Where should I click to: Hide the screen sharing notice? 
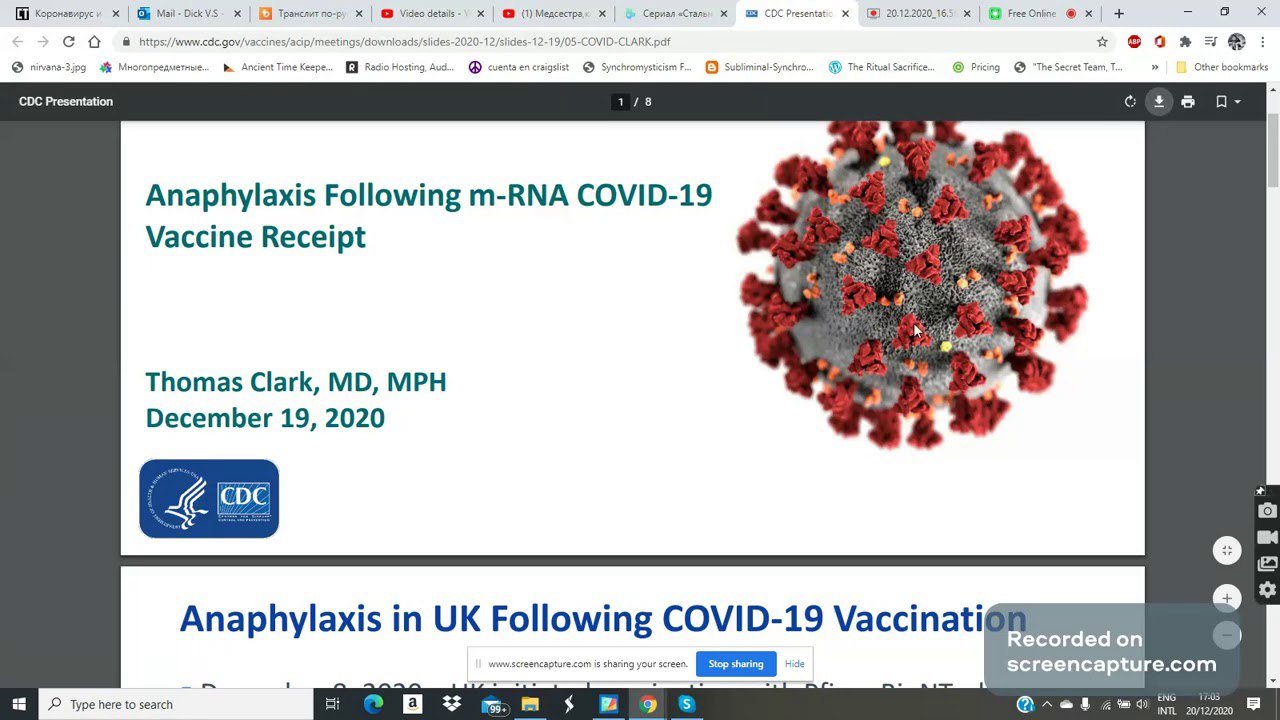(795, 664)
